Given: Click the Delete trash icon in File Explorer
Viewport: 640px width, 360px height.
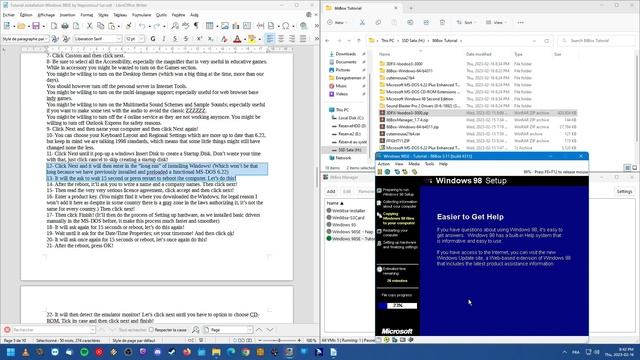Looking at the screenshot, I should 442,22.
